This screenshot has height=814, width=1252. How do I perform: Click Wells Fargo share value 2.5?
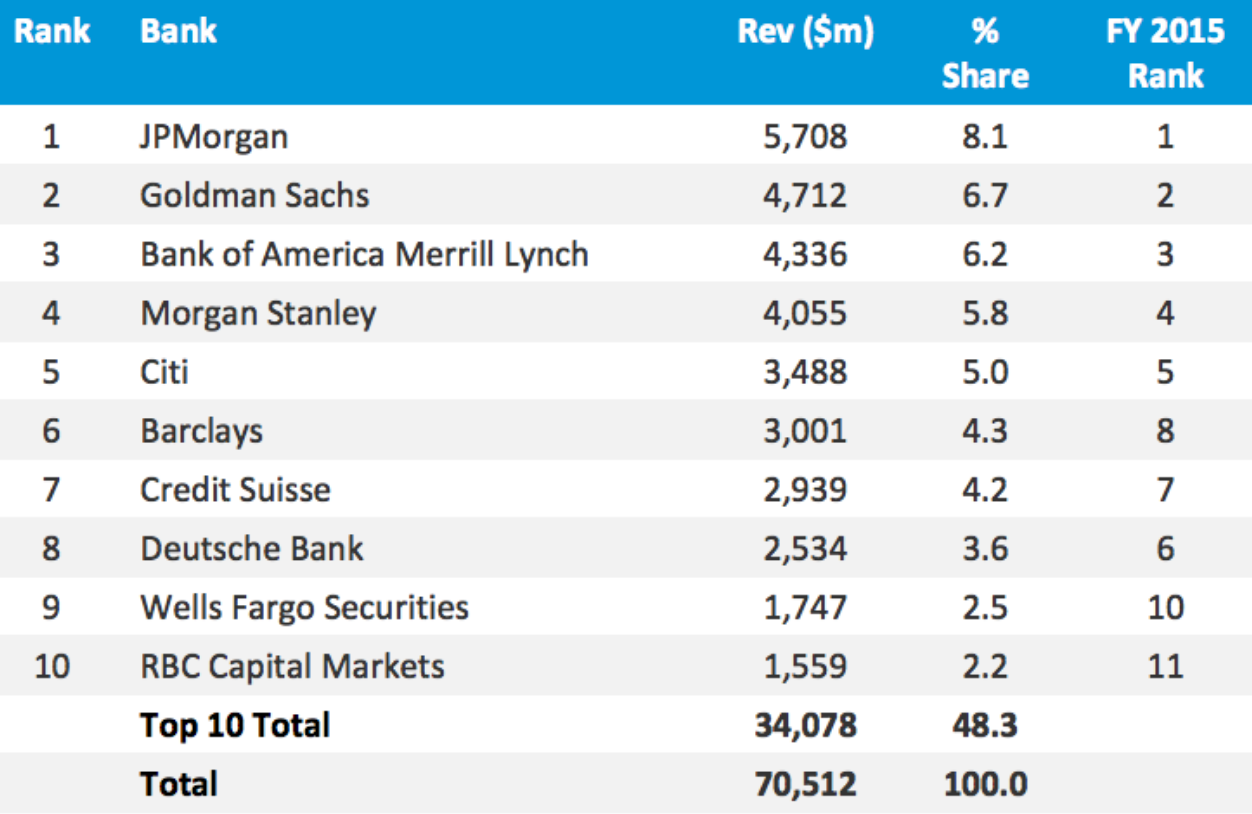point(985,608)
